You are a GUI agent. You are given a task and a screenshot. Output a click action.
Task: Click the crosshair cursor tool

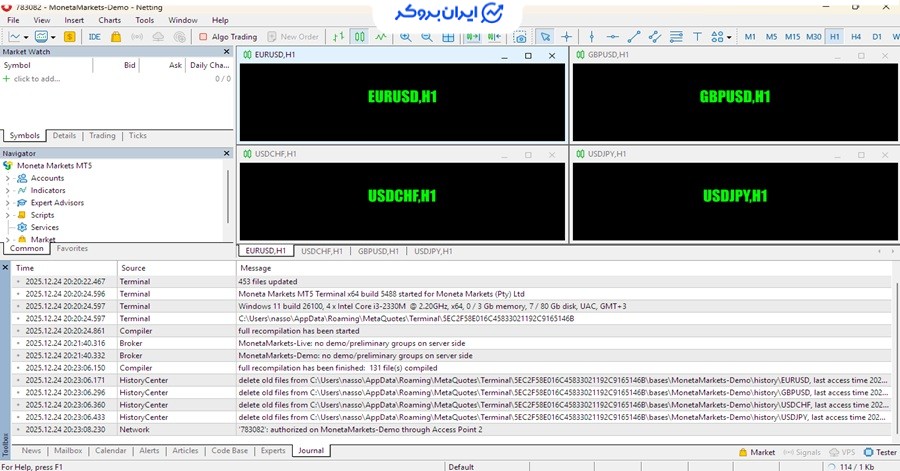point(566,37)
